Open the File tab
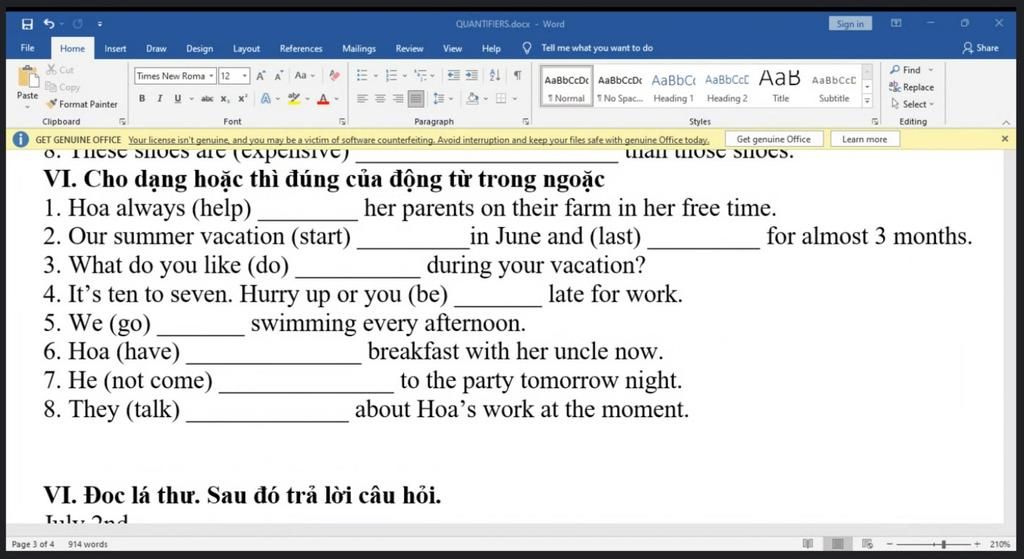1024x559 pixels. (x=27, y=48)
